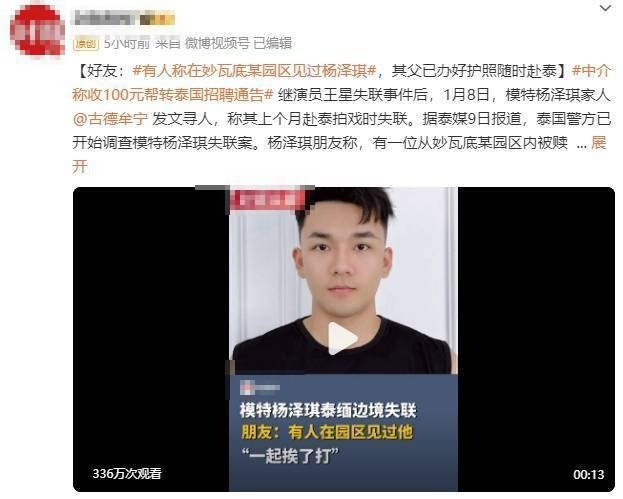Click the 已编辑 edited label
The width and height of the screenshot is (623, 499).
[x=273, y=43]
